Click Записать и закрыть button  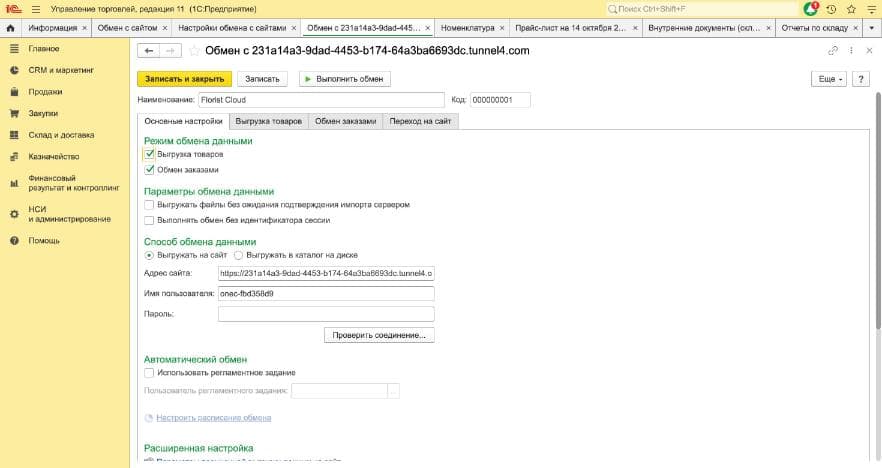pyautogui.click(x=184, y=79)
